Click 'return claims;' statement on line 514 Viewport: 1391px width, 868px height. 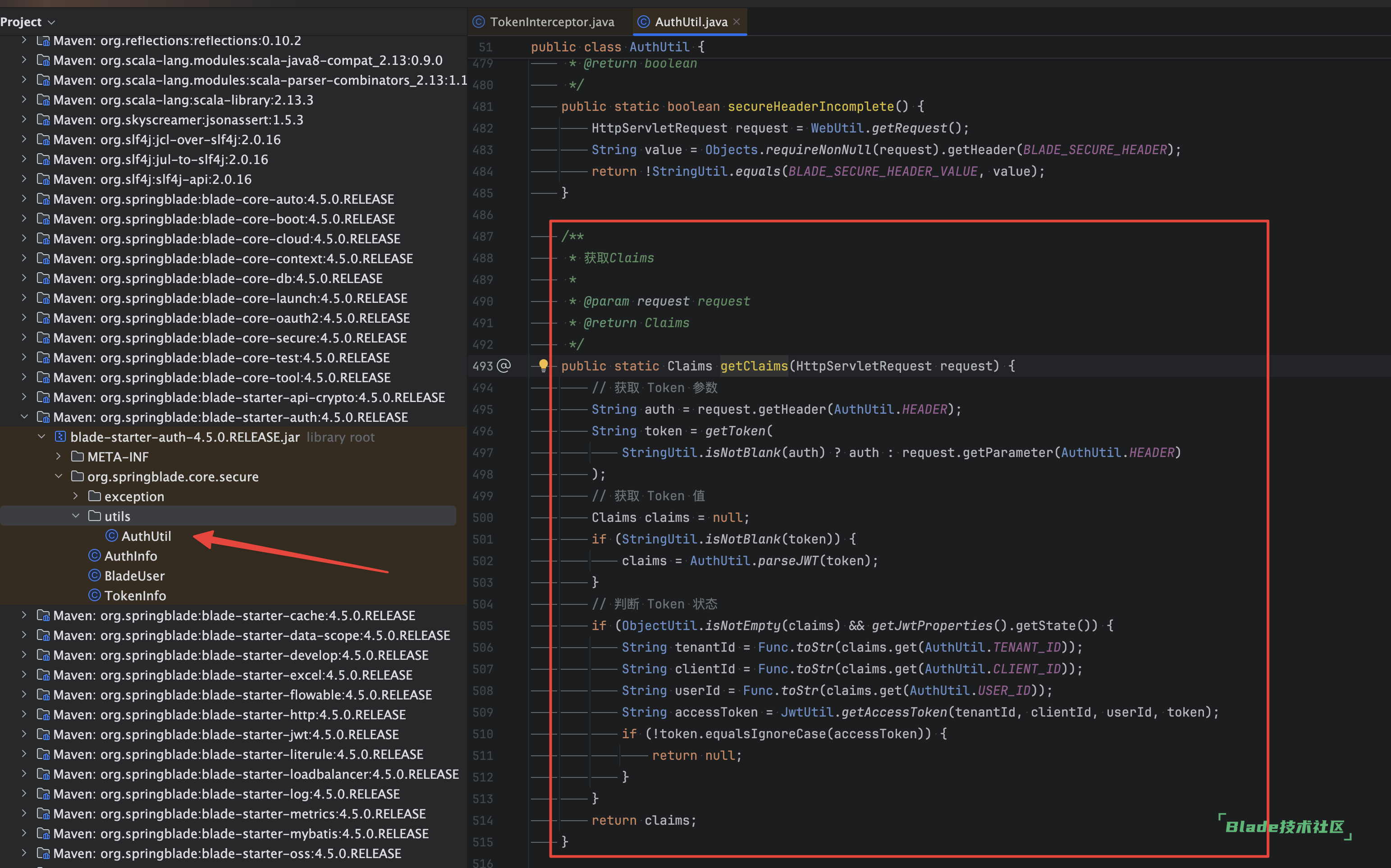[x=644, y=820]
